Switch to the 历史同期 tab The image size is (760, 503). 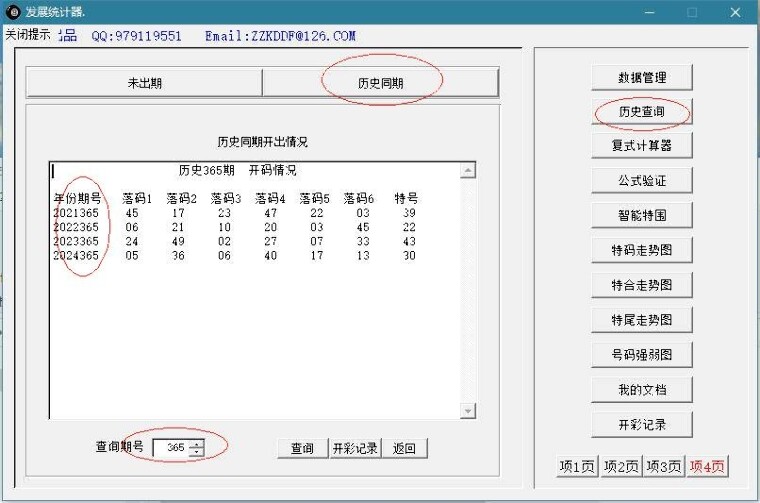(380, 83)
